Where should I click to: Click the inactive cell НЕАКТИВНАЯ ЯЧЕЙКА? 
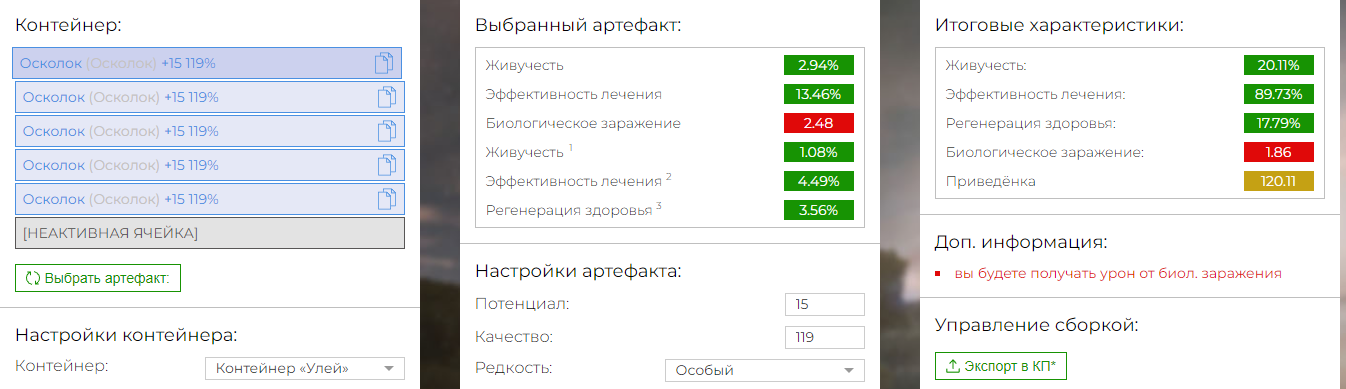coord(210,233)
